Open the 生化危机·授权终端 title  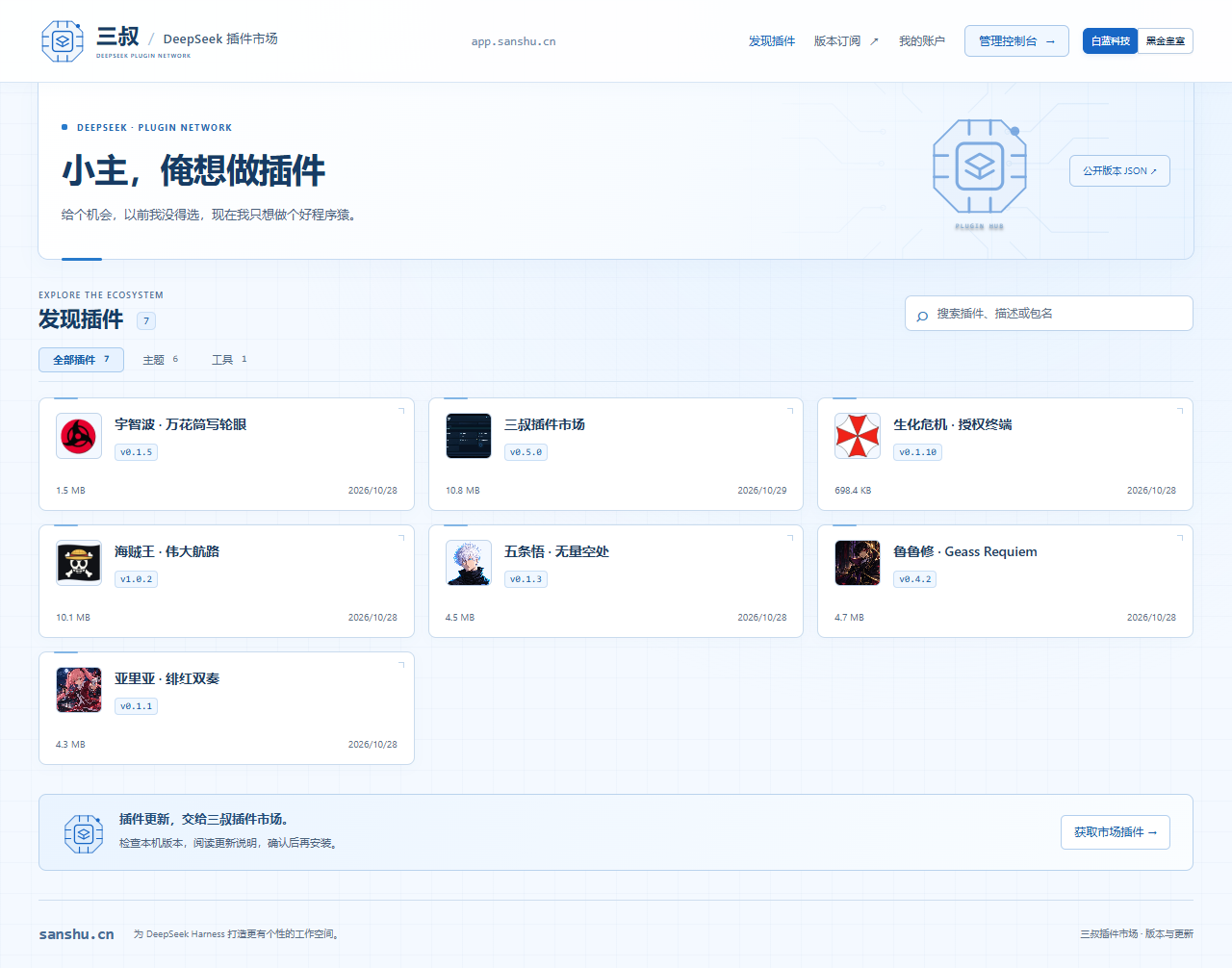953,424
